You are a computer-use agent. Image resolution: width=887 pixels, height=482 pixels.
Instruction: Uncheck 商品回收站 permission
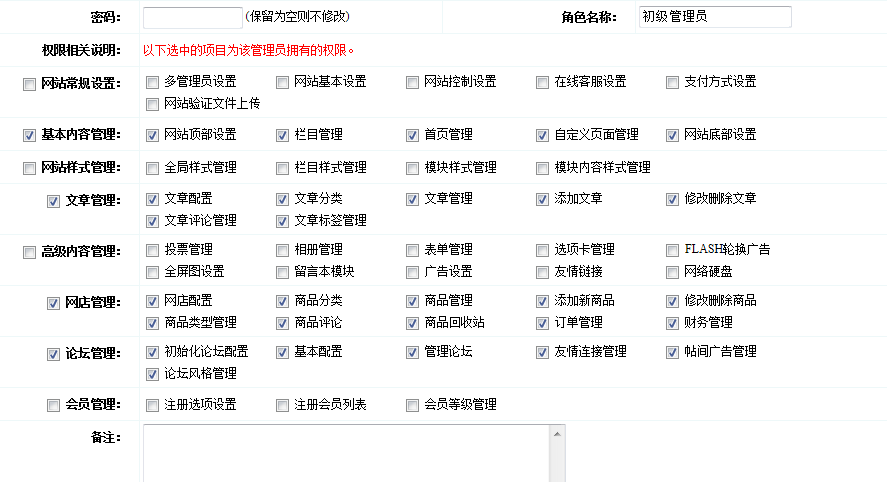[x=412, y=324]
